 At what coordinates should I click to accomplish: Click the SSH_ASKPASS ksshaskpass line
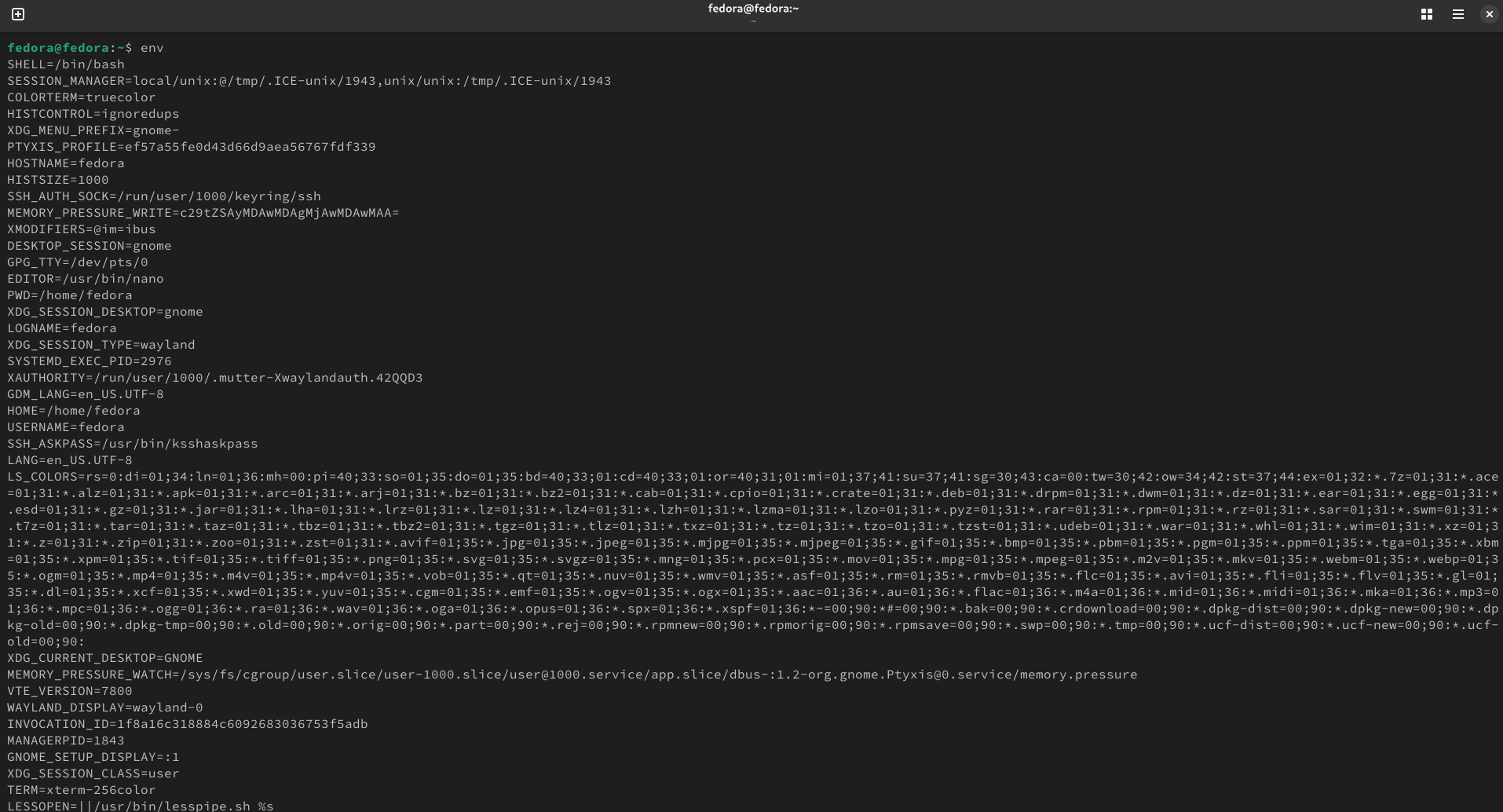132,444
